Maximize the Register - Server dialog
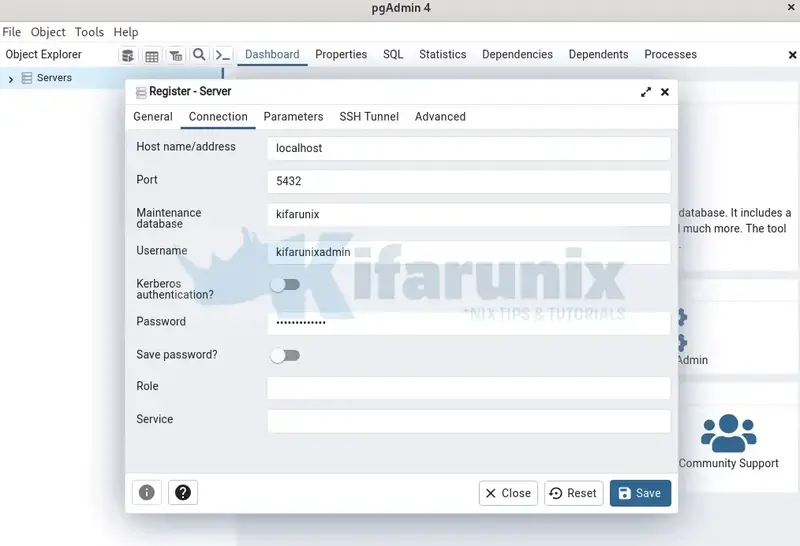 (x=646, y=92)
